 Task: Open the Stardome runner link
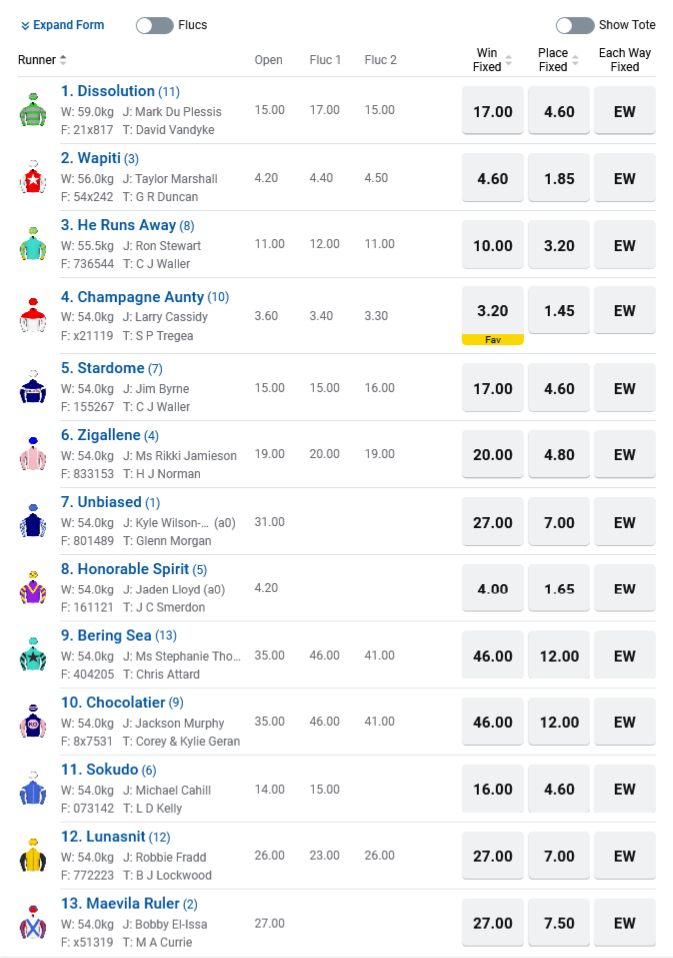[x=103, y=369]
